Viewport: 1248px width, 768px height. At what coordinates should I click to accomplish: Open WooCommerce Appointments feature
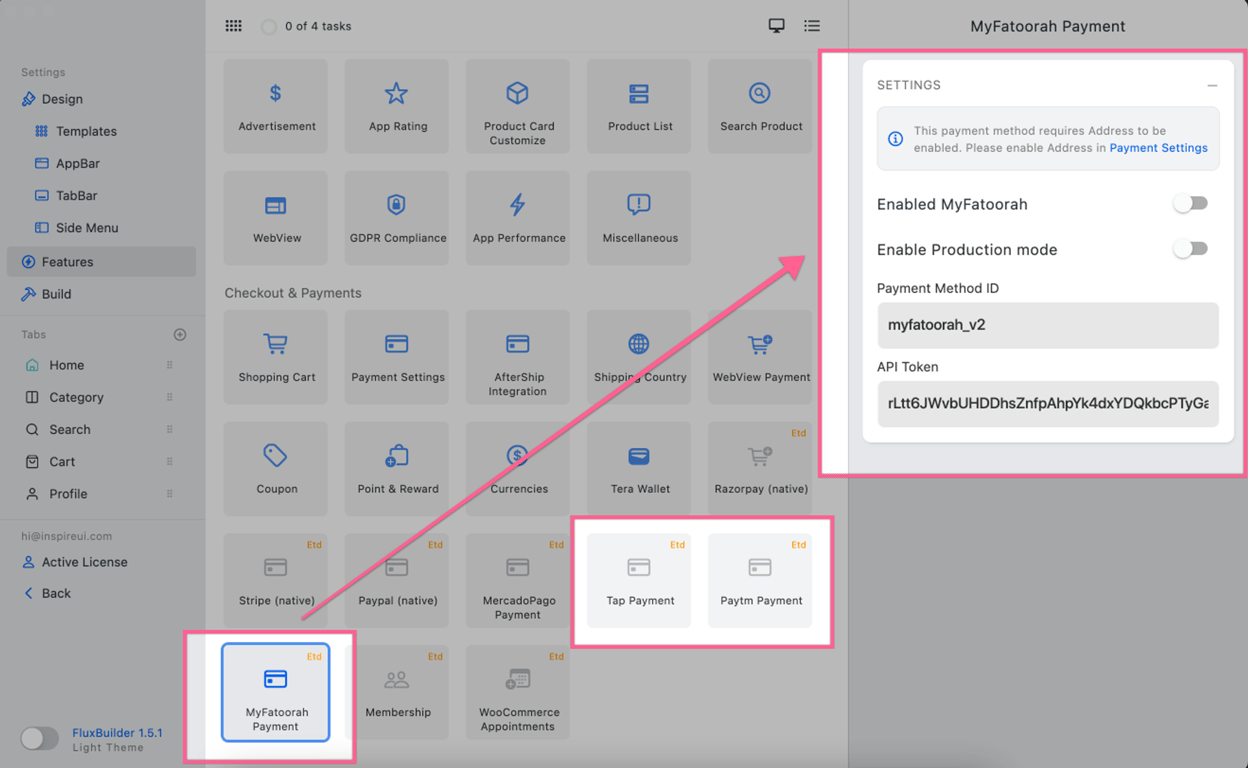point(518,693)
